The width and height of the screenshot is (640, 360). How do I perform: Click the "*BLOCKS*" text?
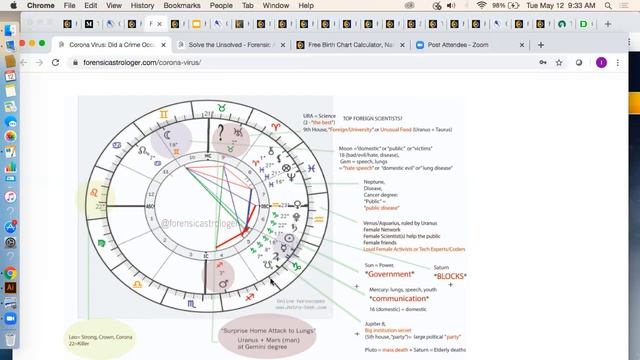point(450,276)
